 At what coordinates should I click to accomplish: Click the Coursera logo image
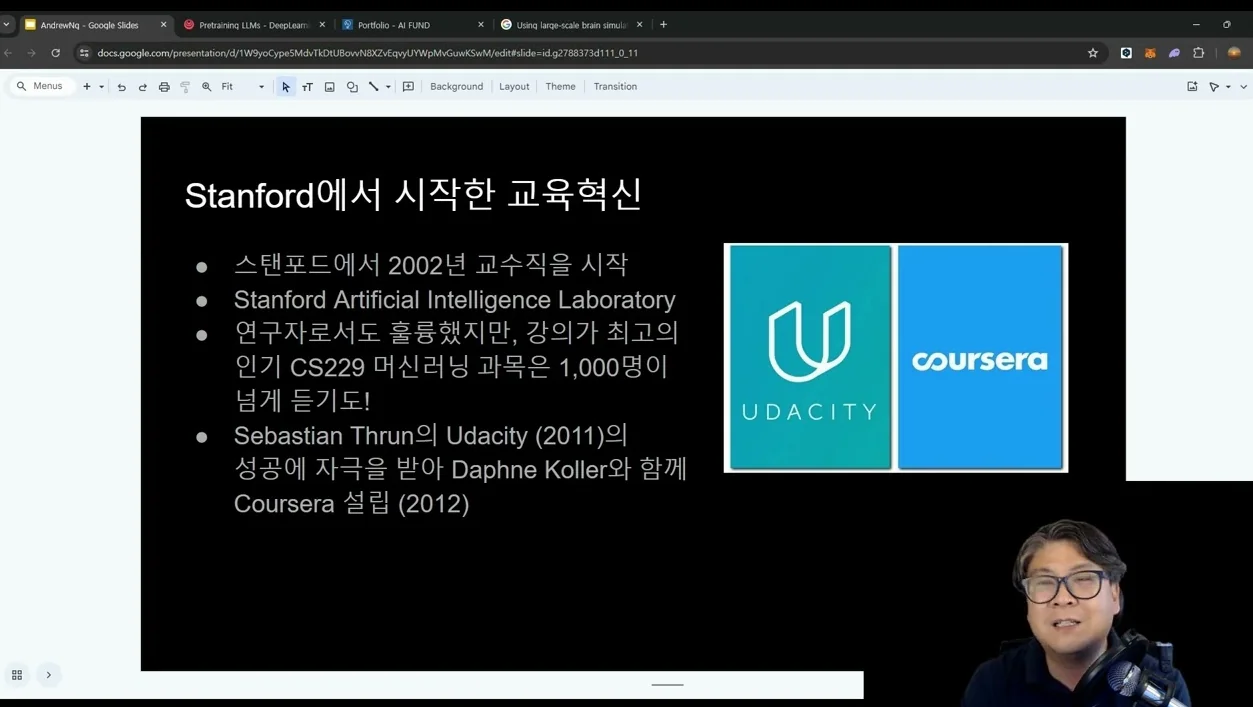980,357
